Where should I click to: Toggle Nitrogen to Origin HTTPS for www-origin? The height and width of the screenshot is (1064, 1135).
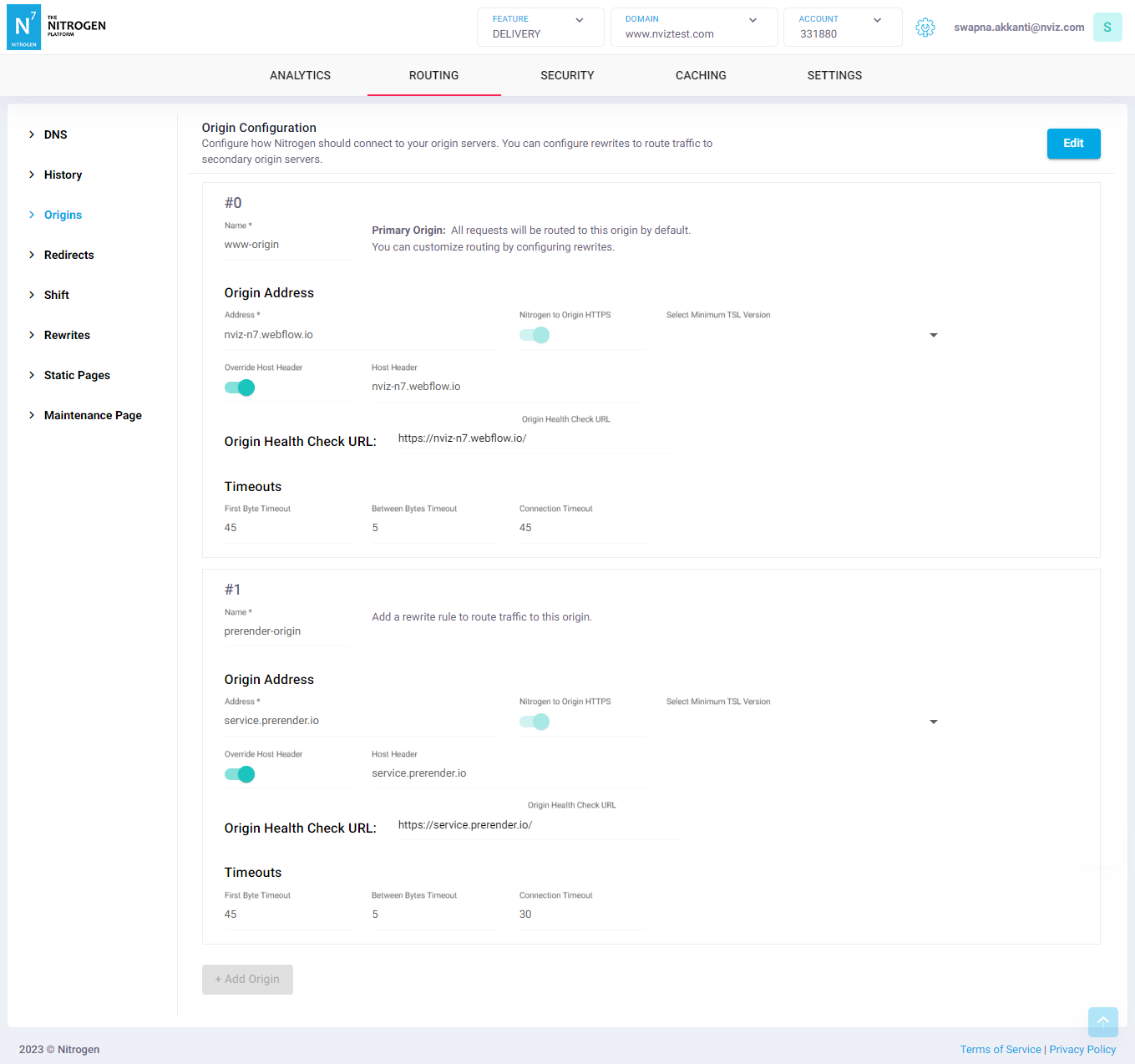click(535, 335)
